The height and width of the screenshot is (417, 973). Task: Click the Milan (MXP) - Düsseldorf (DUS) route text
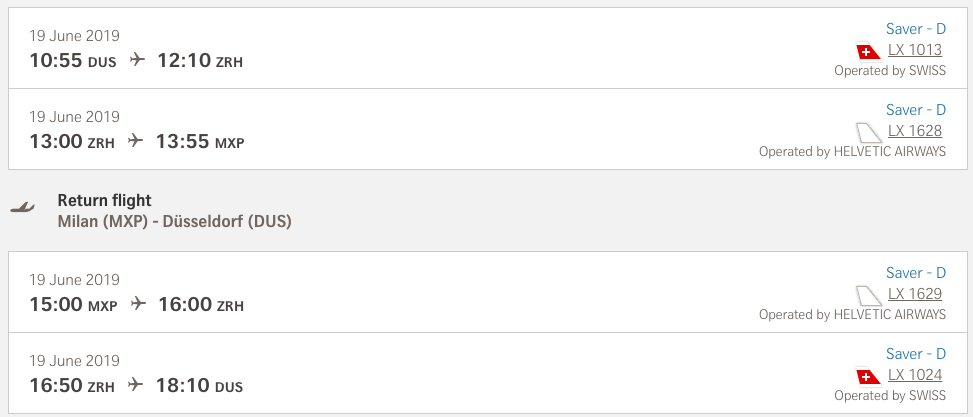pos(174,221)
